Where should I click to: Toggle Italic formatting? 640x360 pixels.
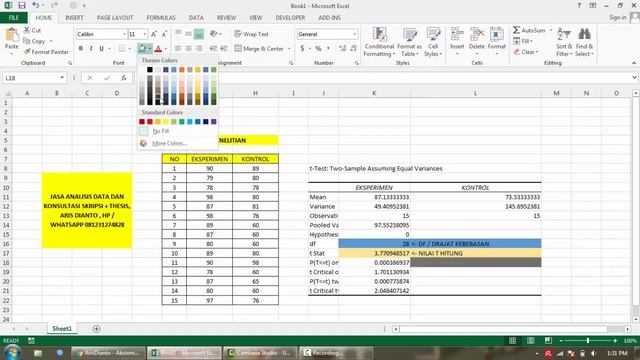(x=91, y=49)
